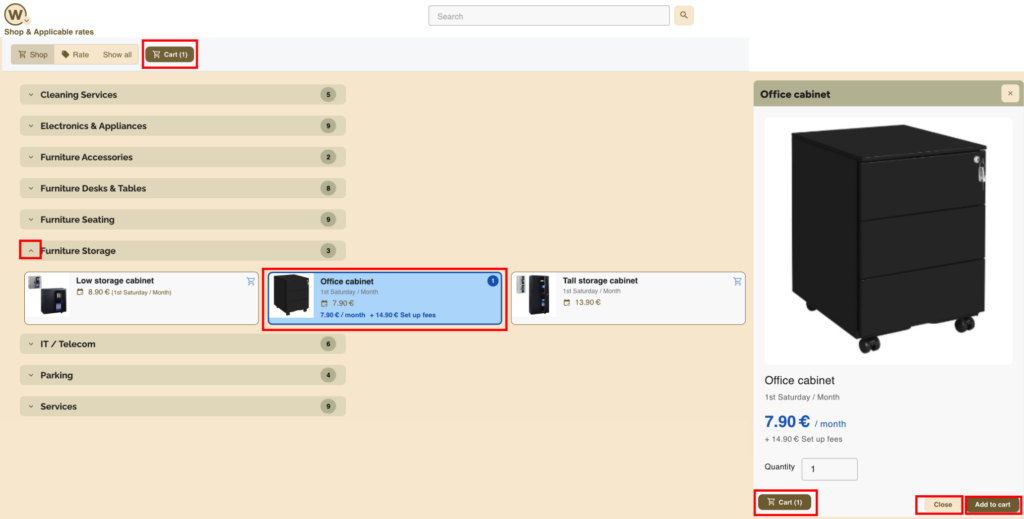Click the W logo icon
1024x519 pixels.
16,15
